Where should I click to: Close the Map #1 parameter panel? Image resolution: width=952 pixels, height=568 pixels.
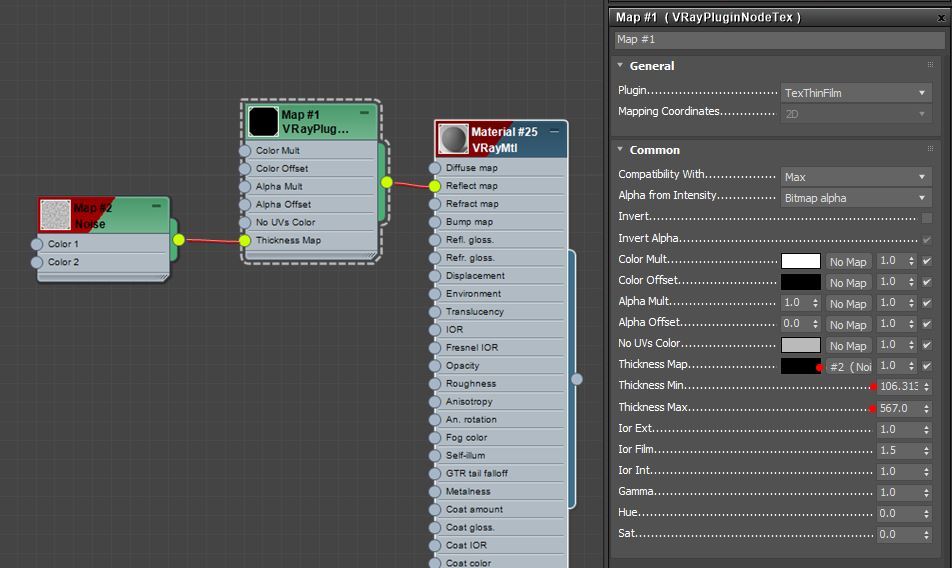coord(941,18)
